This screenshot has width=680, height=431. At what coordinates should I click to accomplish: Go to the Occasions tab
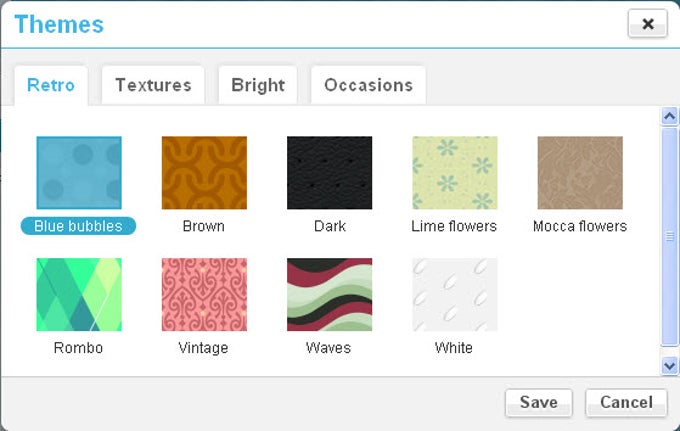coord(369,85)
